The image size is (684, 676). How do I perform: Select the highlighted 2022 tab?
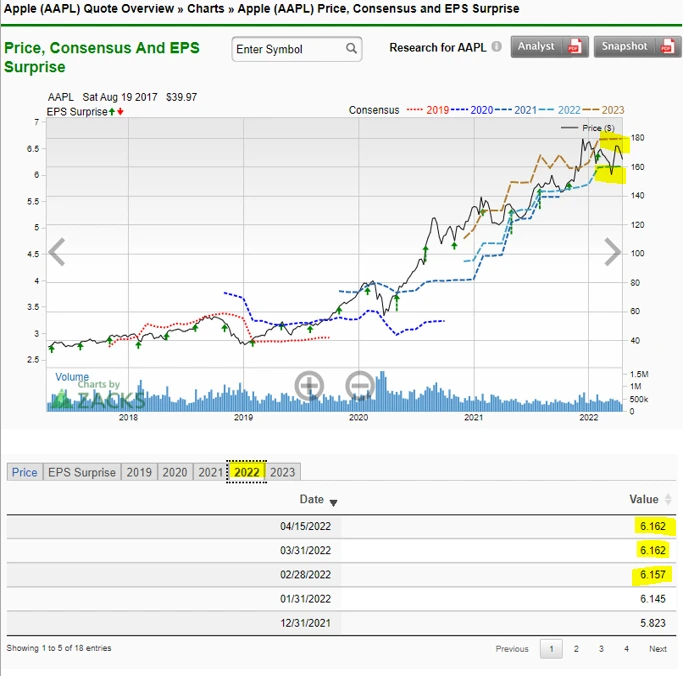[x=246, y=472]
